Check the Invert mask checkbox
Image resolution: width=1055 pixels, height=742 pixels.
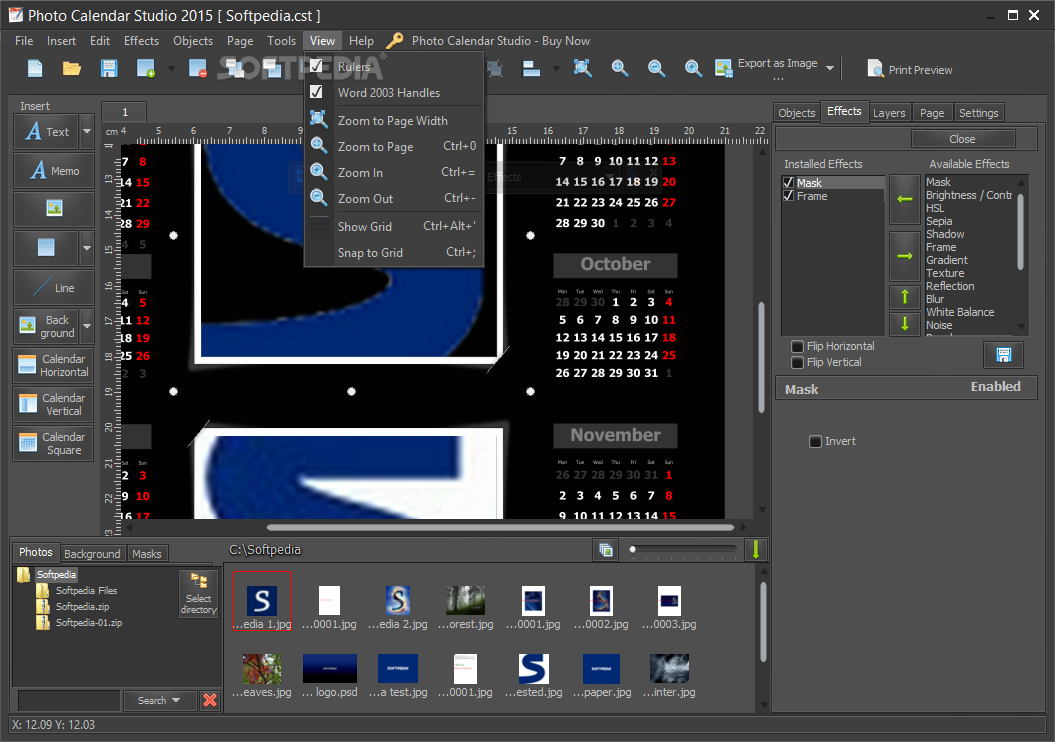click(x=815, y=441)
